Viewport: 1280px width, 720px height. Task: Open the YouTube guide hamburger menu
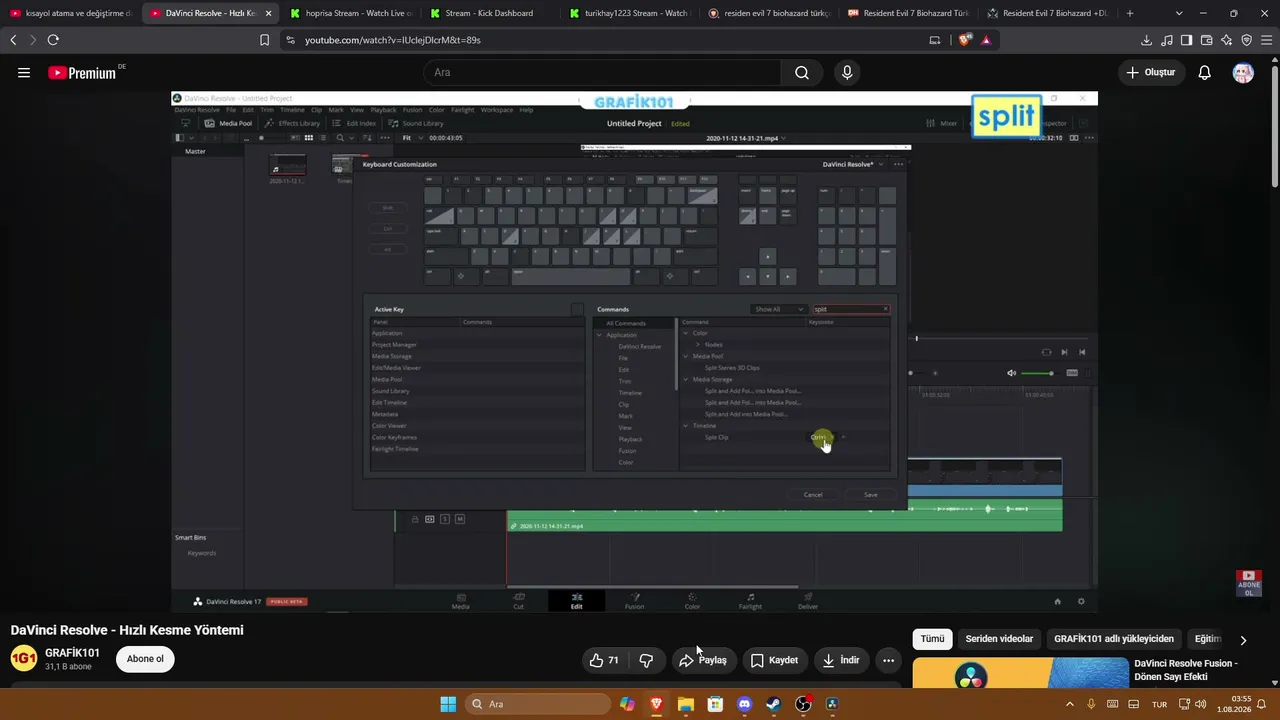24,72
